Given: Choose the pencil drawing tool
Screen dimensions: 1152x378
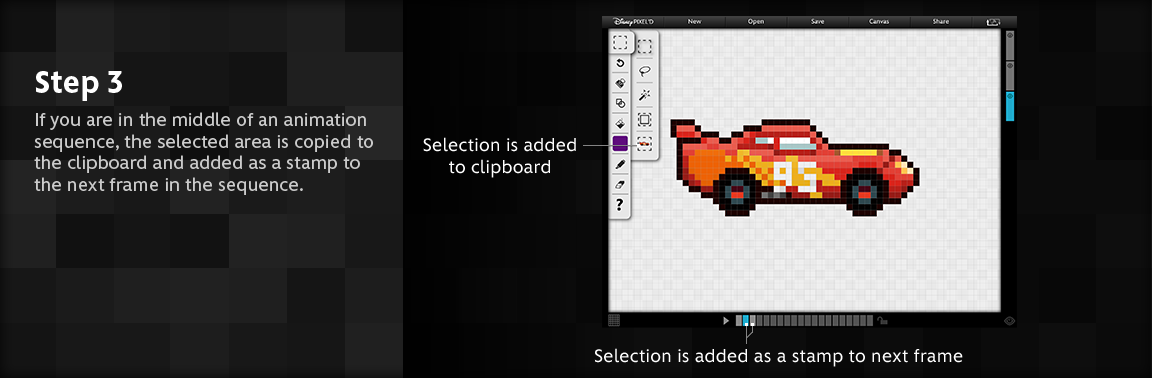Looking at the screenshot, I should coord(620,165).
